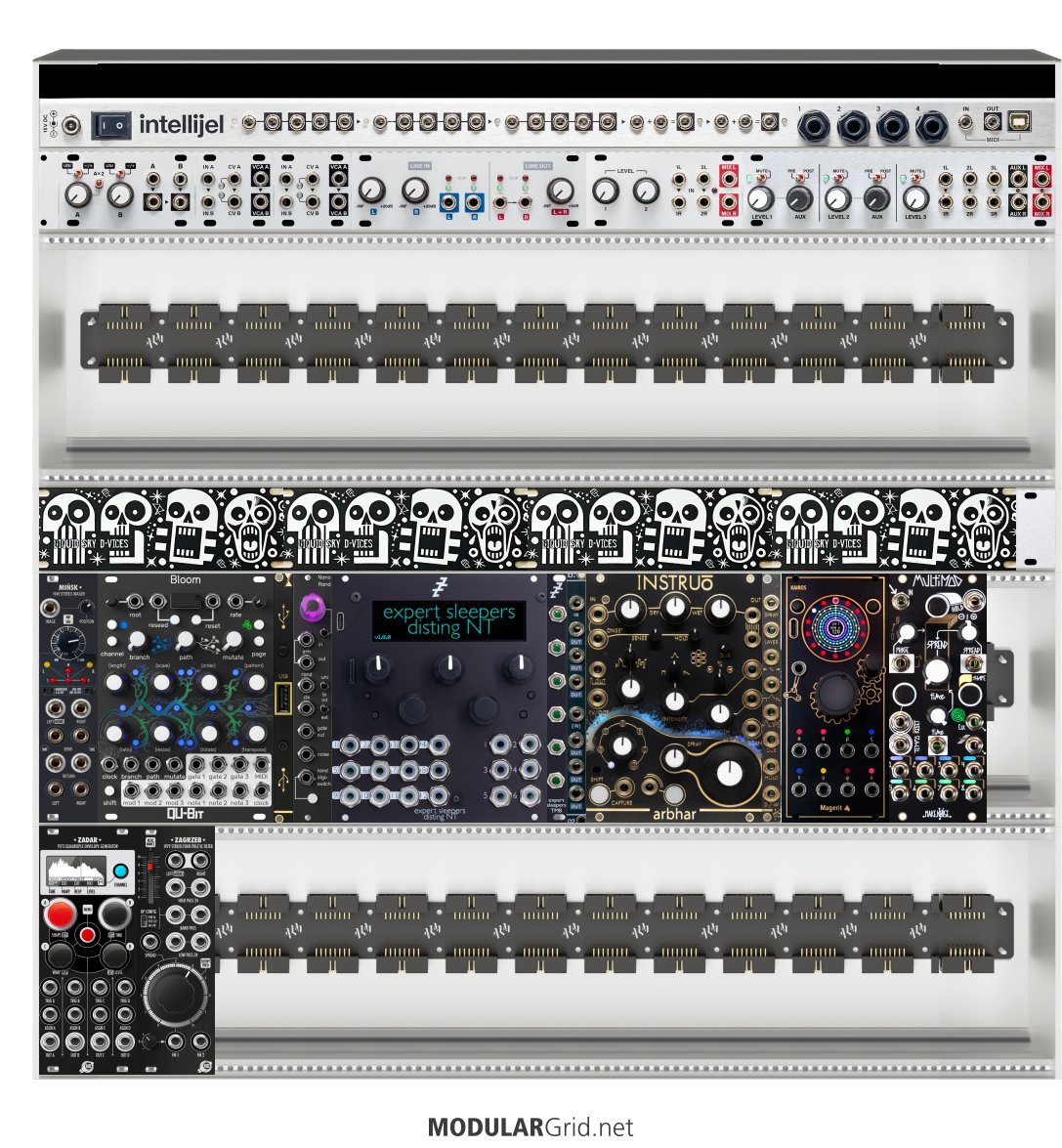Click the Bloom root input jack
Viewport: 1062px width, 1148px height.
click(x=135, y=601)
